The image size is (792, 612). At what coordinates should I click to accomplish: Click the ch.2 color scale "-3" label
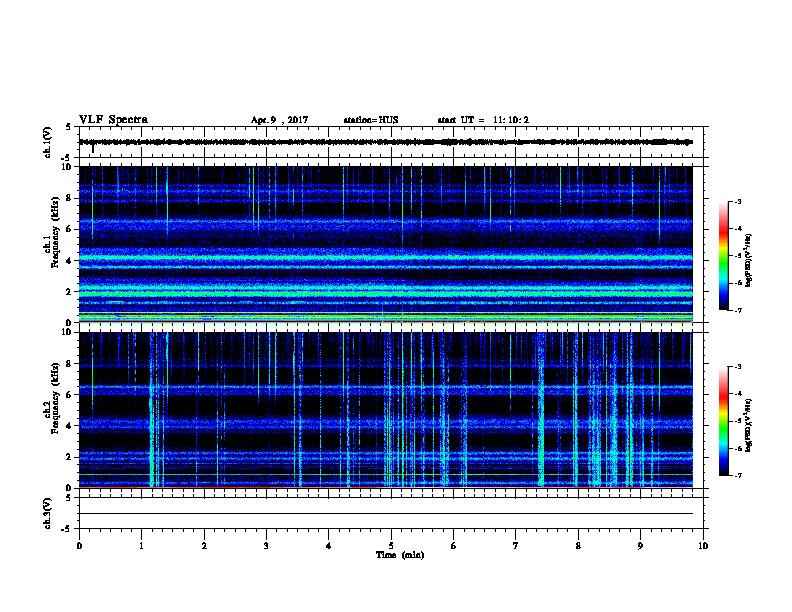pyautogui.click(x=737, y=367)
